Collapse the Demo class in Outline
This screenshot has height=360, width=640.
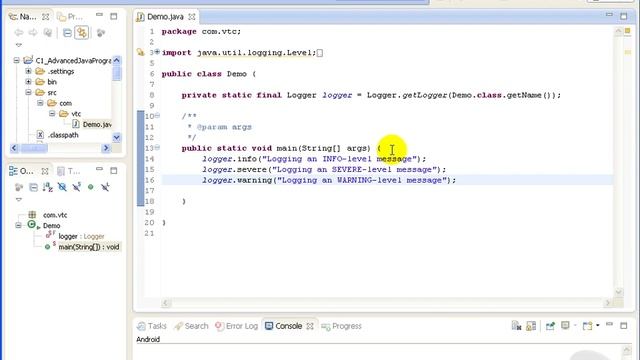click(x=18, y=225)
